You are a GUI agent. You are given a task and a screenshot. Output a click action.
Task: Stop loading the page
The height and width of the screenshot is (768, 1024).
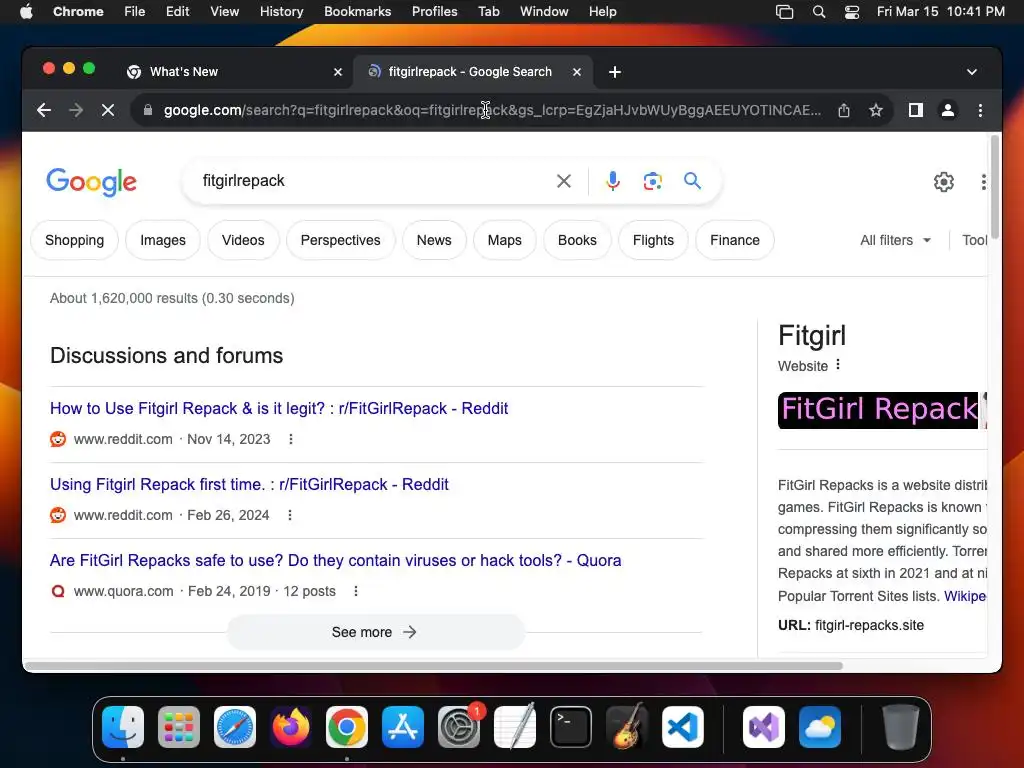pyautogui.click(x=108, y=110)
